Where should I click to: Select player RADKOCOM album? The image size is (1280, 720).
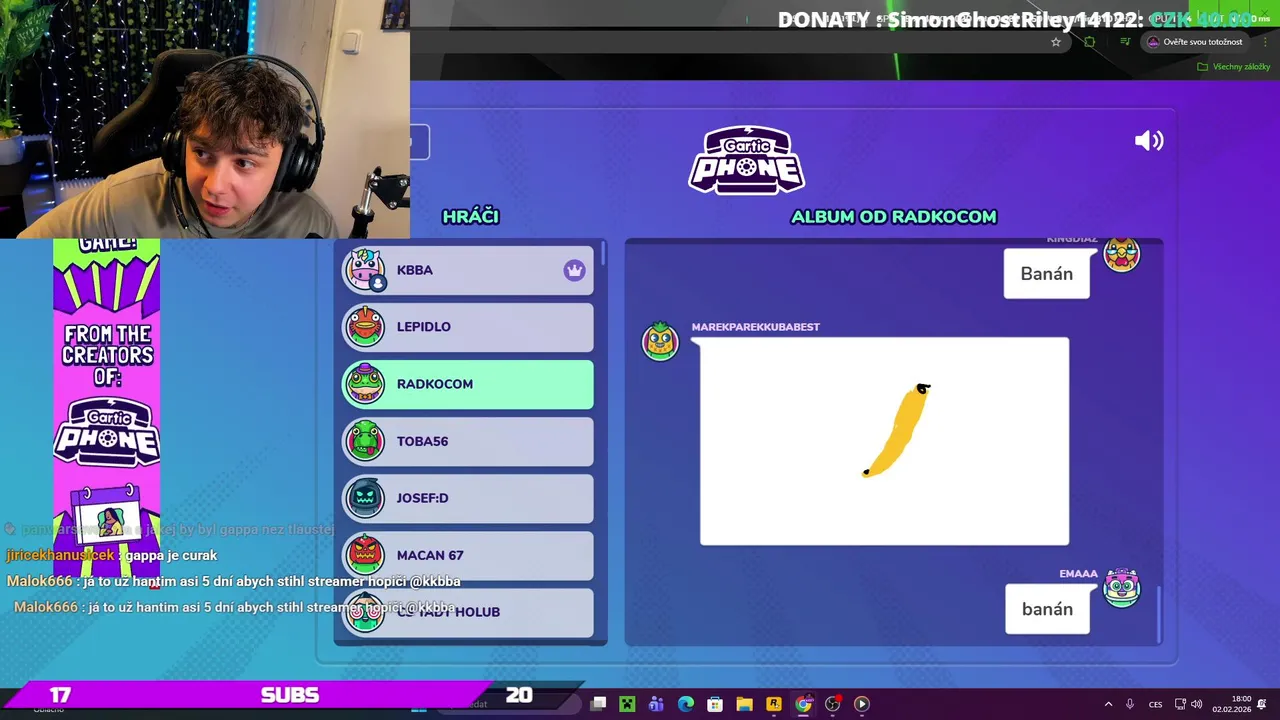click(x=468, y=384)
